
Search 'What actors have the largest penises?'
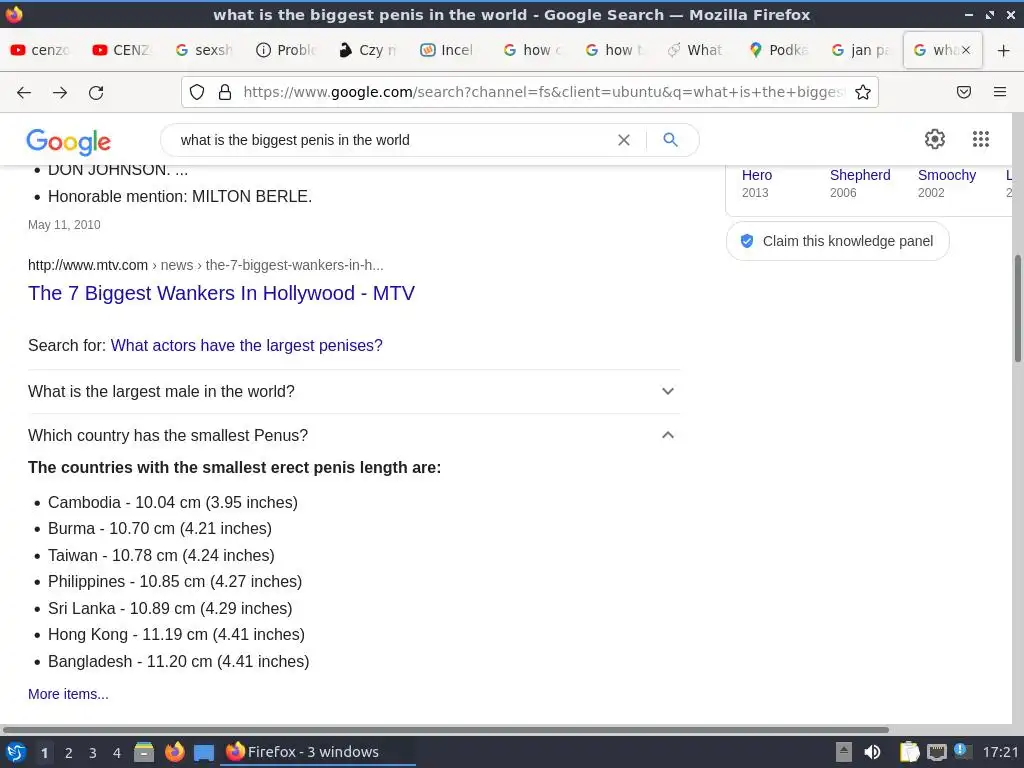246,345
